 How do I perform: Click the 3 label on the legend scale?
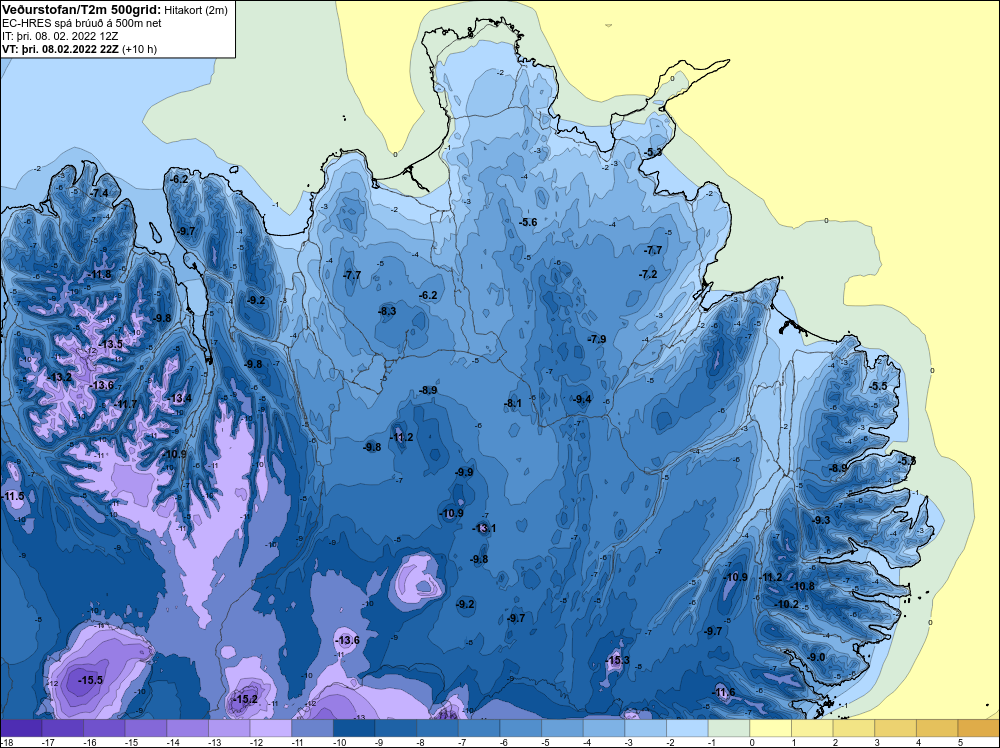pyautogui.click(x=878, y=742)
